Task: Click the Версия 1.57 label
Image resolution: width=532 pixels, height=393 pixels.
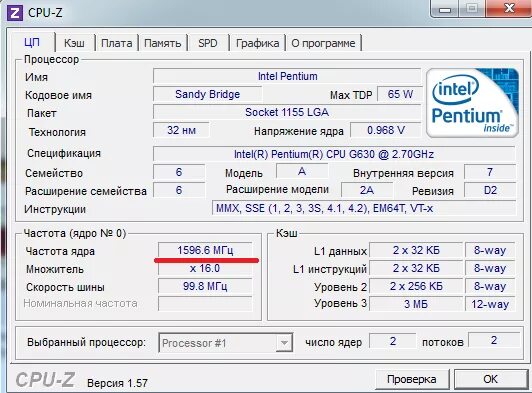Action: 117,383
